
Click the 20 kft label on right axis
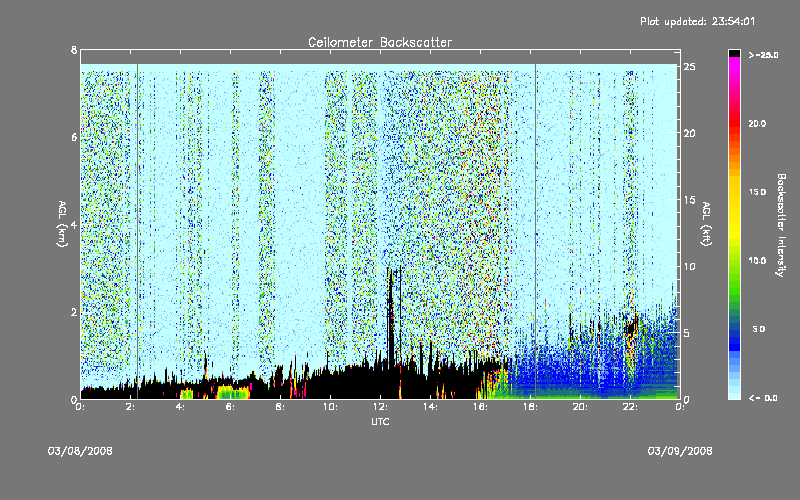690,133
